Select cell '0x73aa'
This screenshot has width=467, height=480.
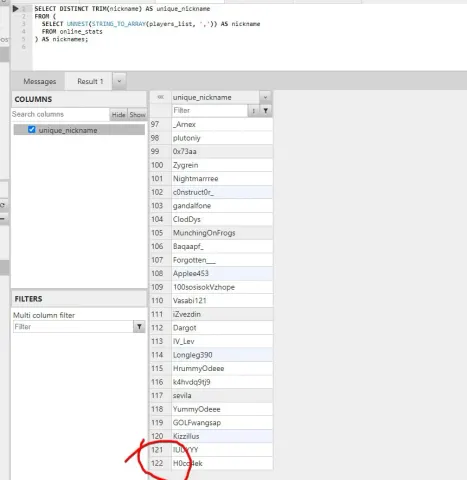(x=222, y=152)
